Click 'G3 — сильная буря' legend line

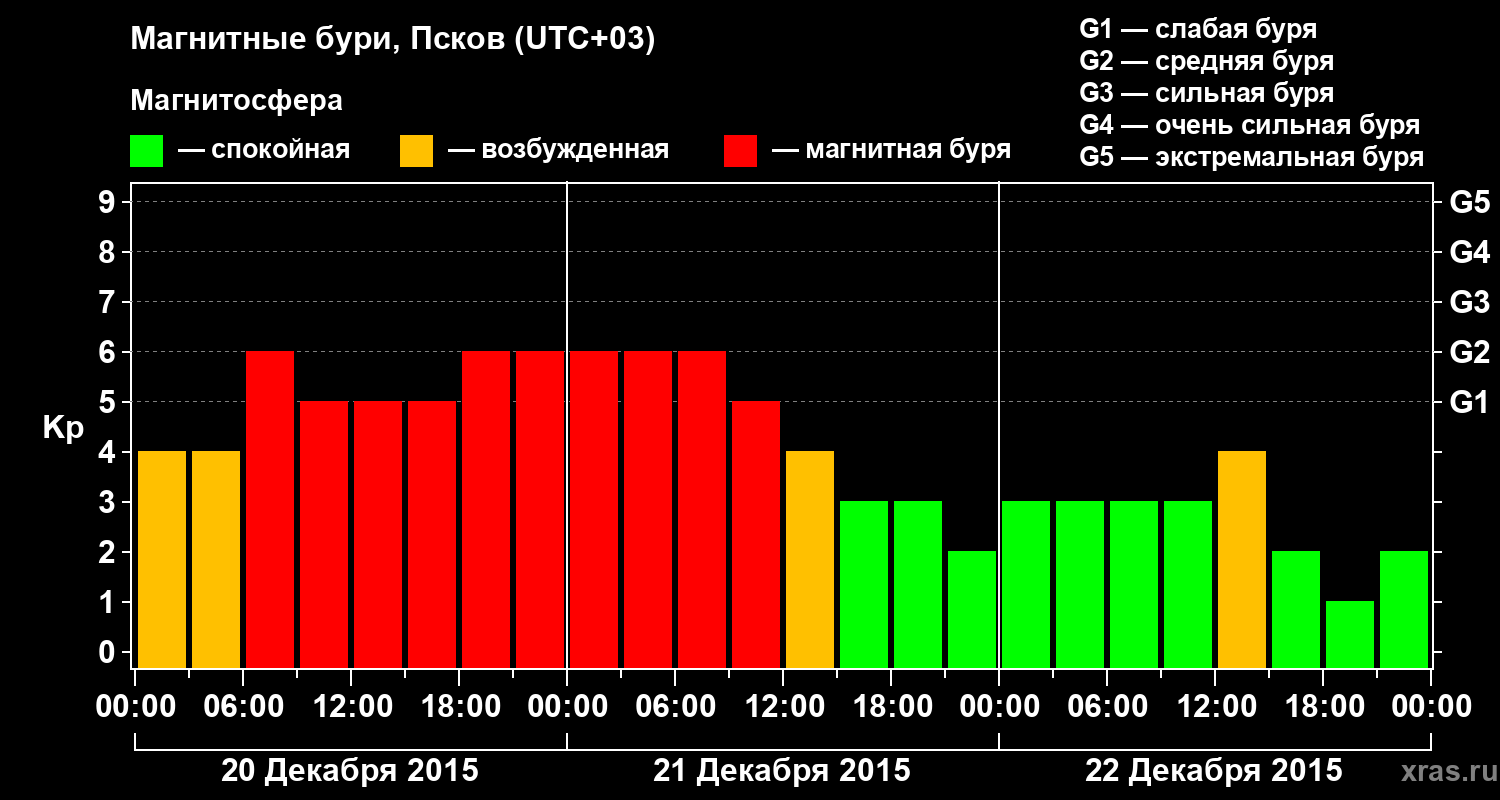(x=1206, y=93)
